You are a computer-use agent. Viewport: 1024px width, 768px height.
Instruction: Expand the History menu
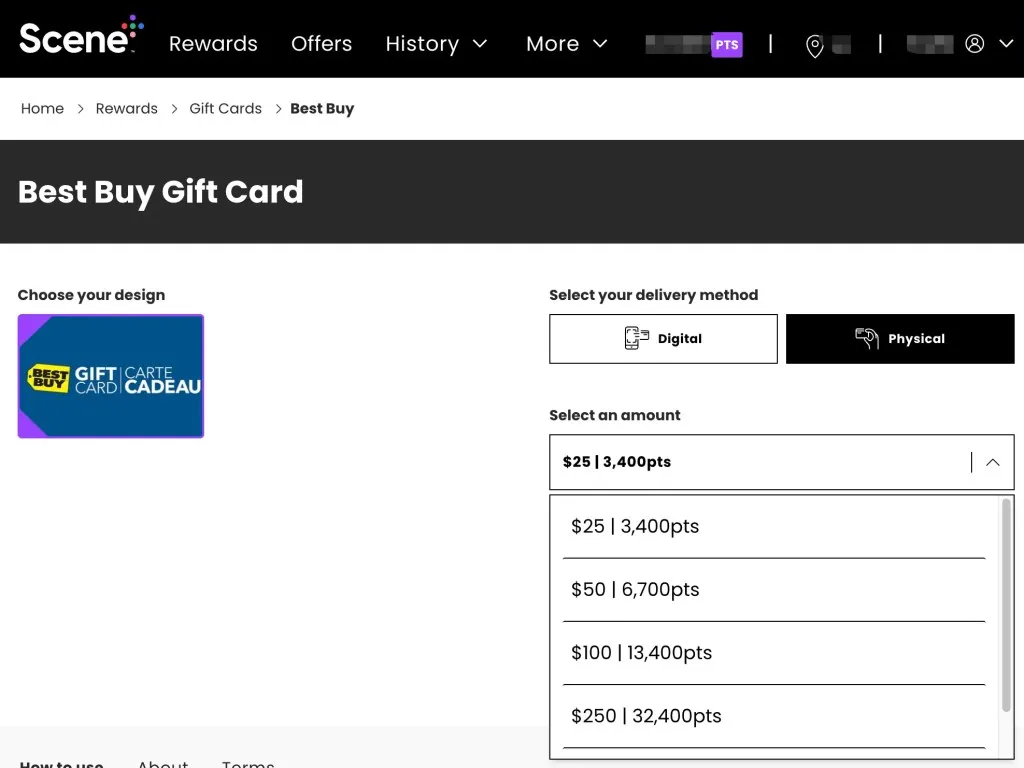[436, 44]
